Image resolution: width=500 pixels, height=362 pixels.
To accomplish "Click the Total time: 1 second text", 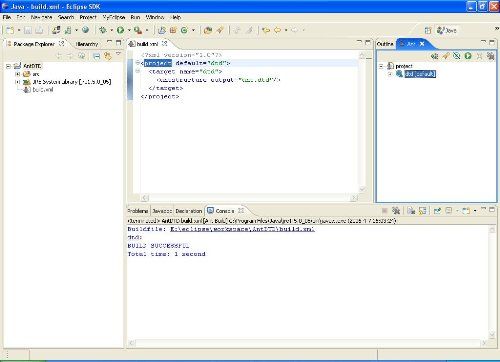I will coord(167,254).
